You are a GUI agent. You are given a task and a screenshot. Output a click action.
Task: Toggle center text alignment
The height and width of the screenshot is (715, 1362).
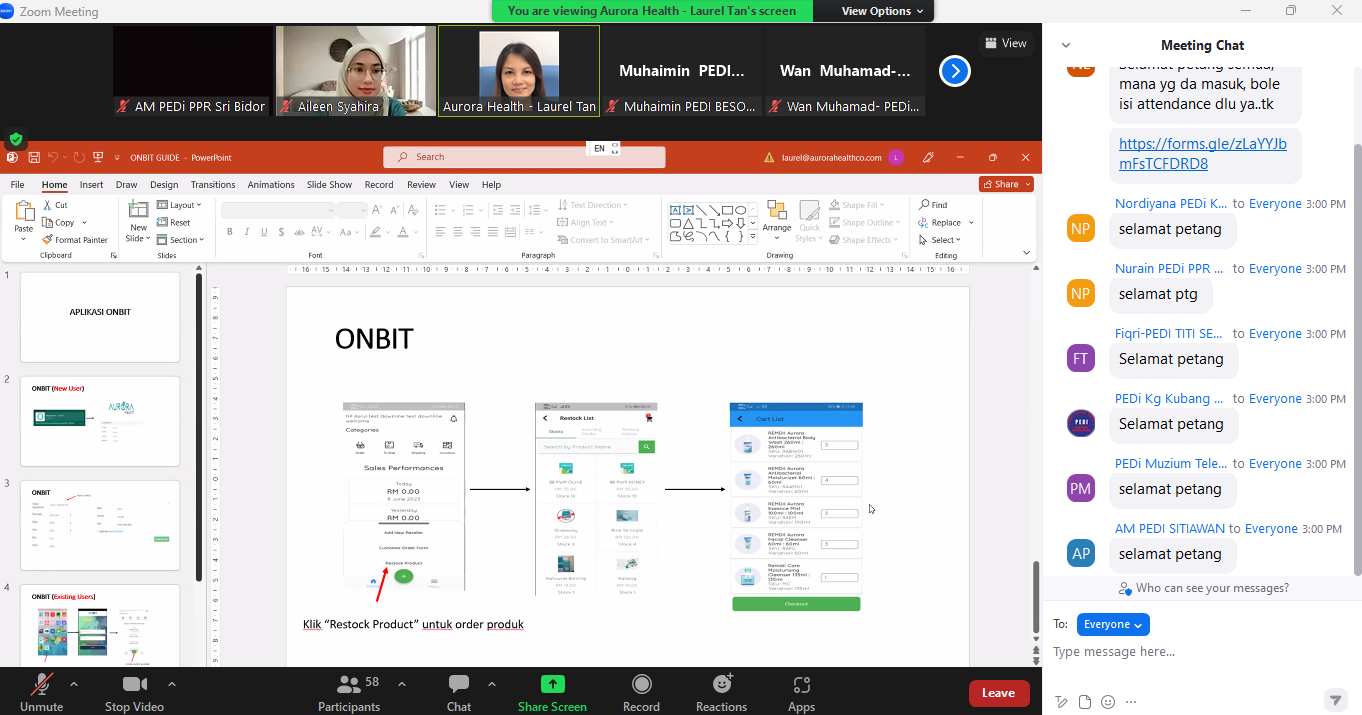pyautogui.click(x=457, y=232)
